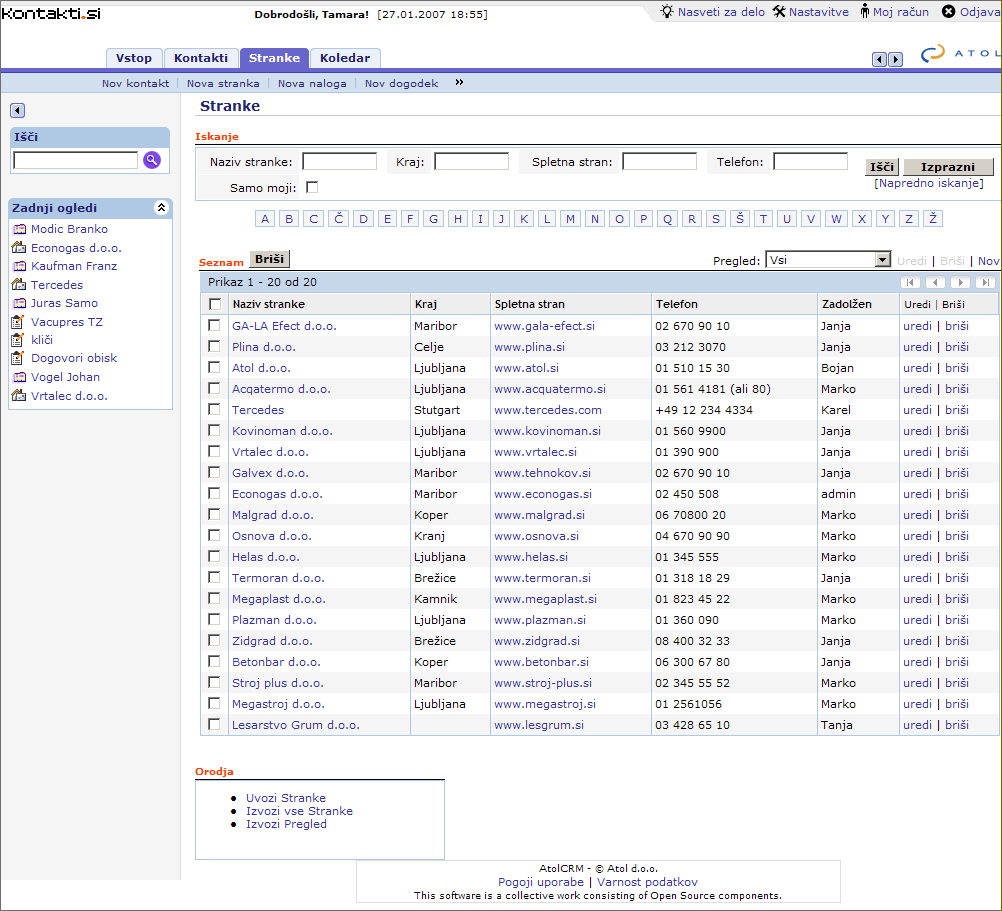Click the Naziv stranke search field
This screenshot has height=911, width=1002.
pyautogui.click(x=339, y=162)
